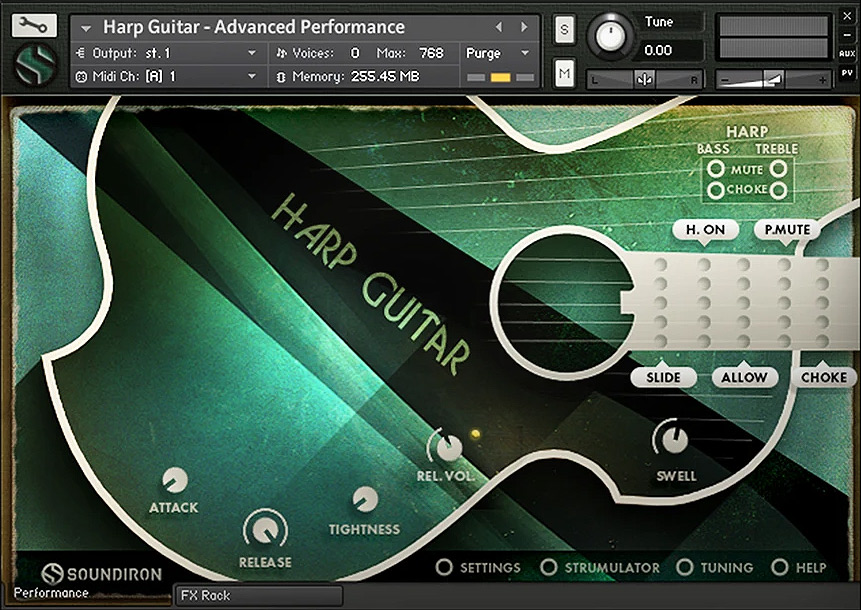
Task: Adjust the SWELL knob
Action: pos(673,439)
